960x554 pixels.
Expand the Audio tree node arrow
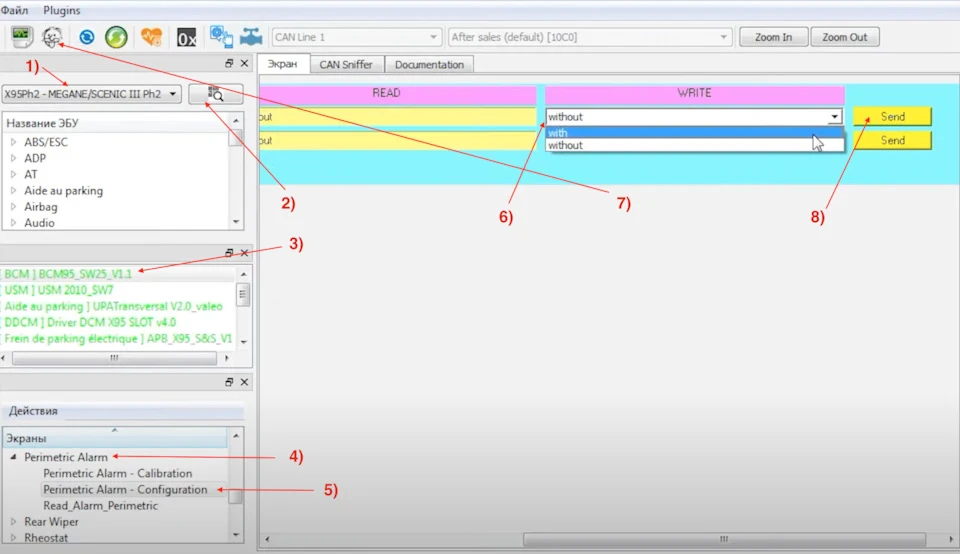13,223
